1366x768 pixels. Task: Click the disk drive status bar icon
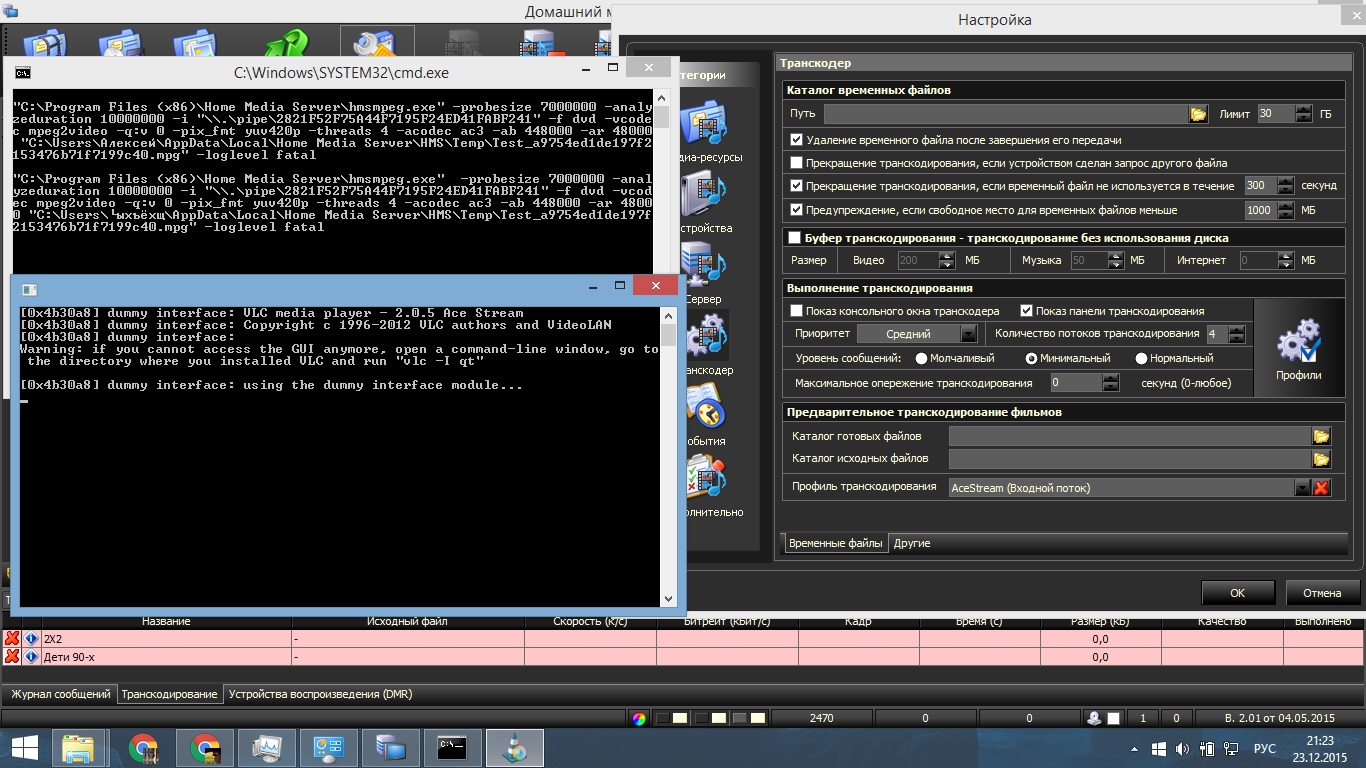[1096, 718]
